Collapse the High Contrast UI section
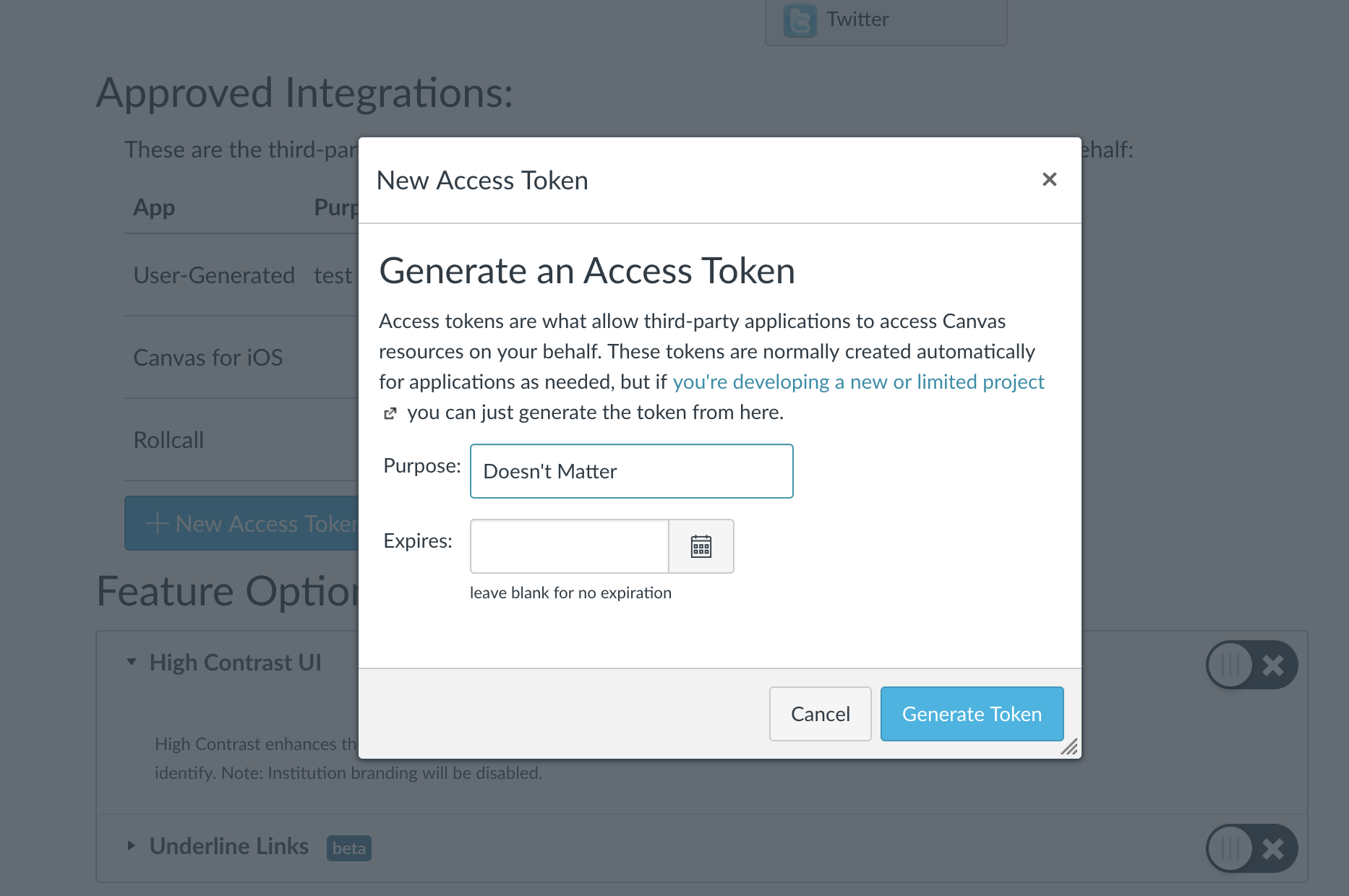 132,661
